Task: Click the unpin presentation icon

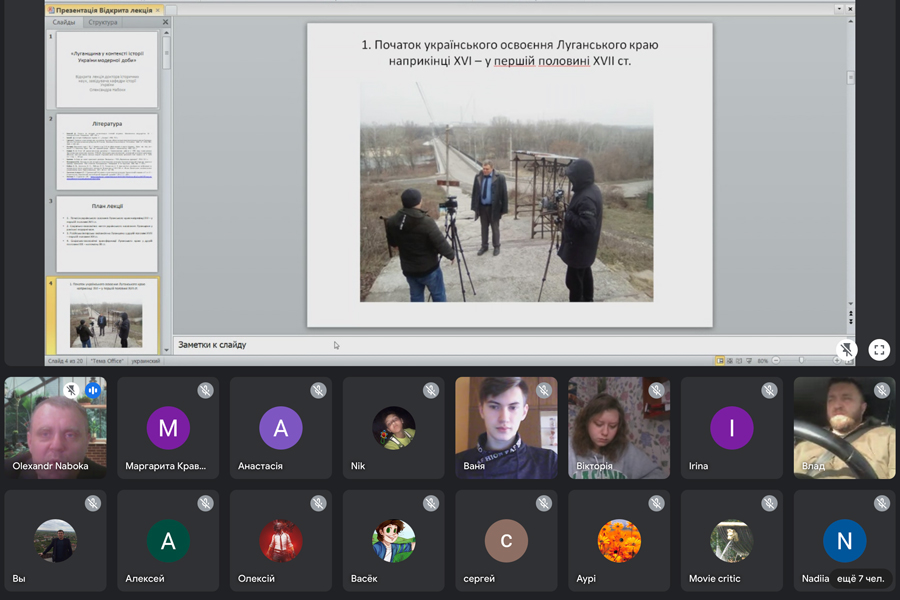Action: click(847, 350)
